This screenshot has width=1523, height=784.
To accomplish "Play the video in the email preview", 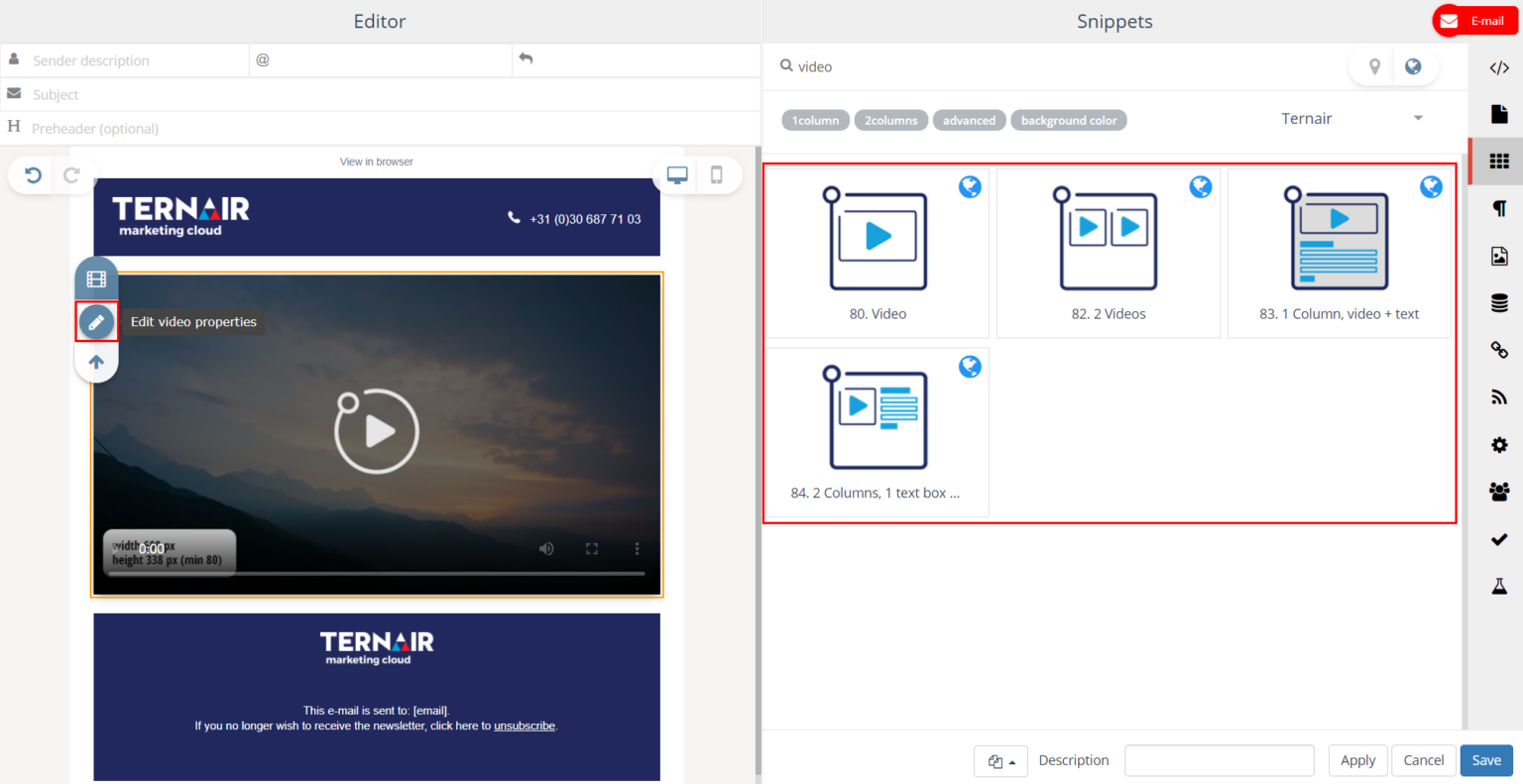I will (377, 431).
